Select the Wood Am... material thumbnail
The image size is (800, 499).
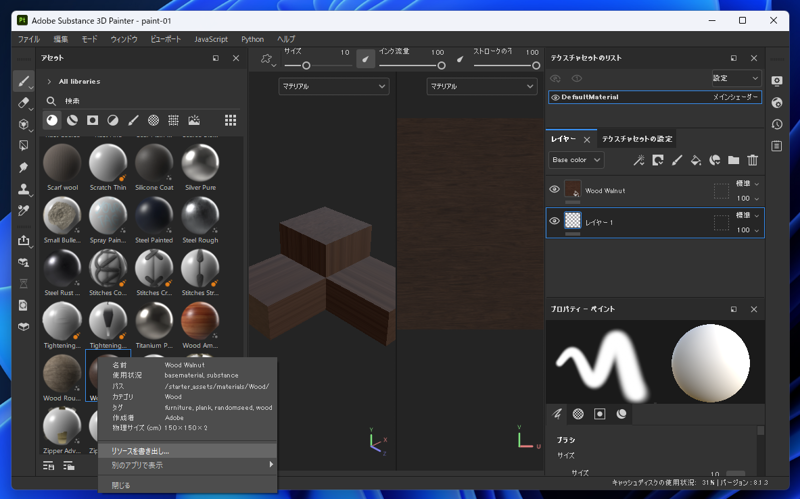tap(200, 320)
